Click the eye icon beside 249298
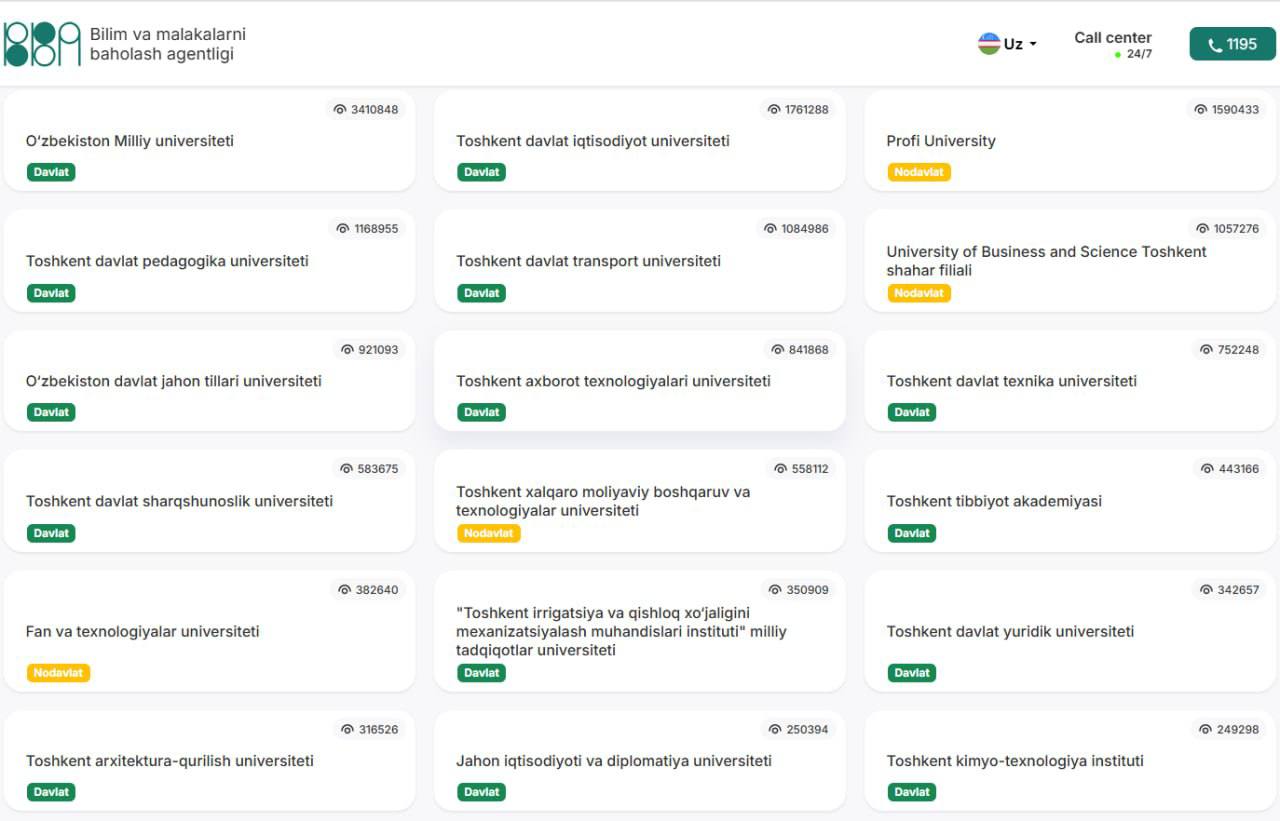The image size is (1280, 821). pos(1206,730)
